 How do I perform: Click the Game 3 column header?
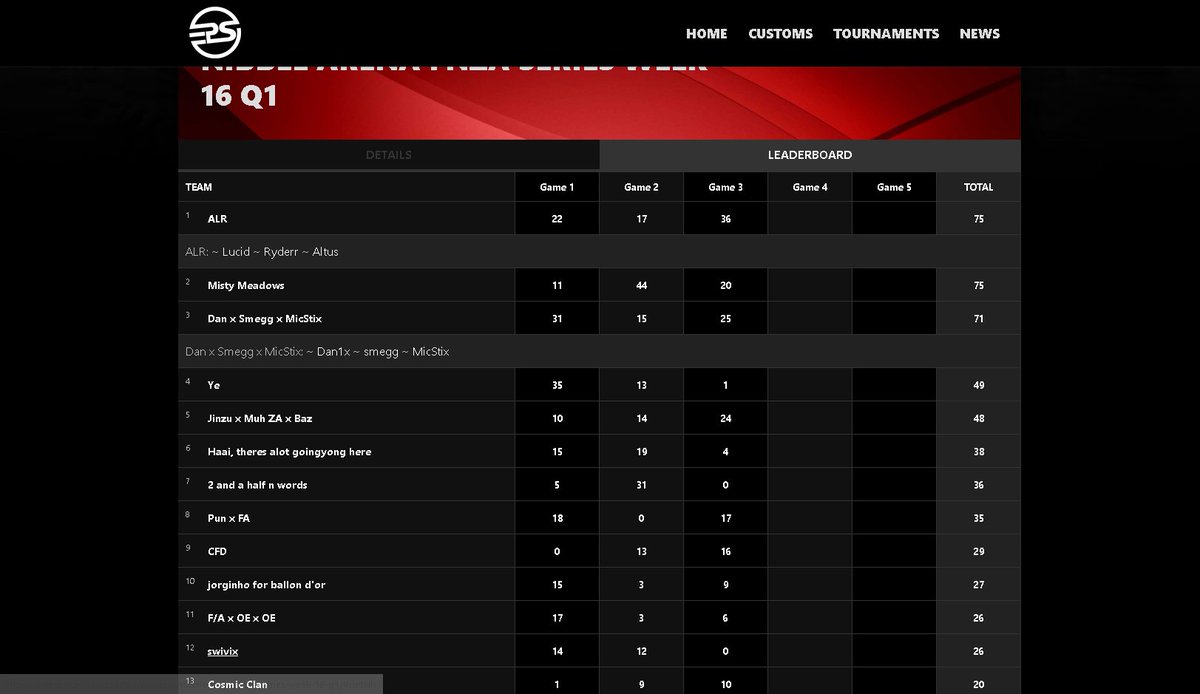tap(725, 187)
